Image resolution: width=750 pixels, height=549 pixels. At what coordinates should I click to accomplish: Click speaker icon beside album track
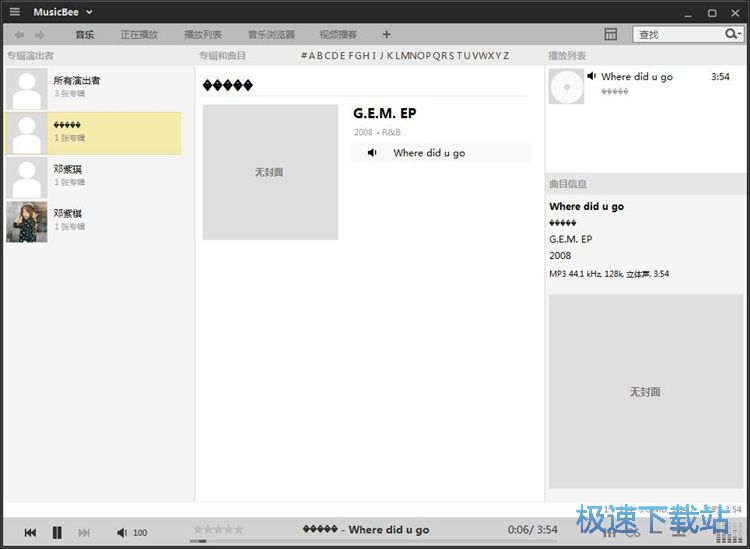[x=372, y=153]
